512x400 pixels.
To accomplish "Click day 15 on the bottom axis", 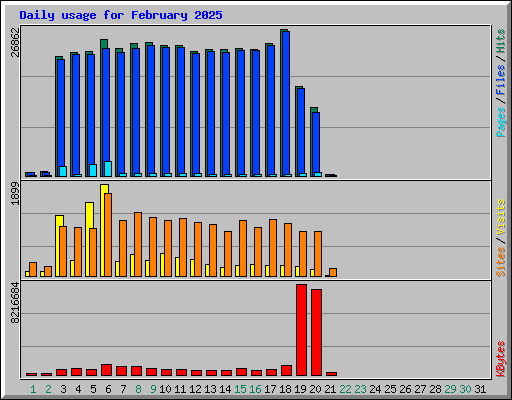I will click(240, 389).
